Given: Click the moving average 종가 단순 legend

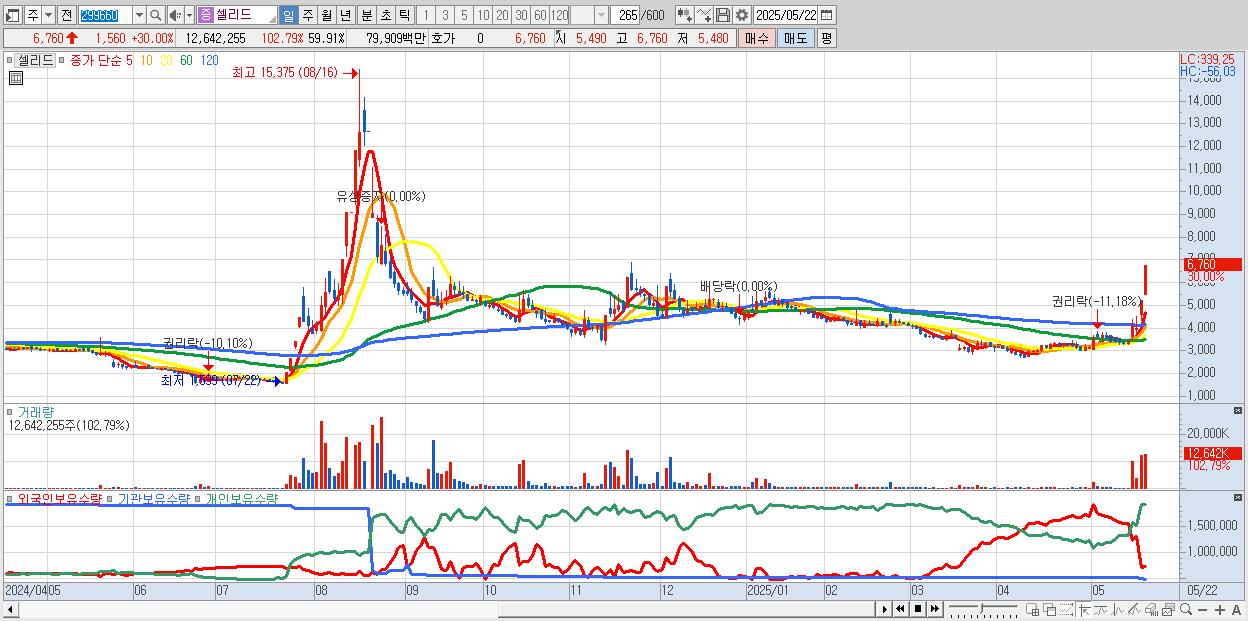Looking at the screenshot, I should point(95,61).
